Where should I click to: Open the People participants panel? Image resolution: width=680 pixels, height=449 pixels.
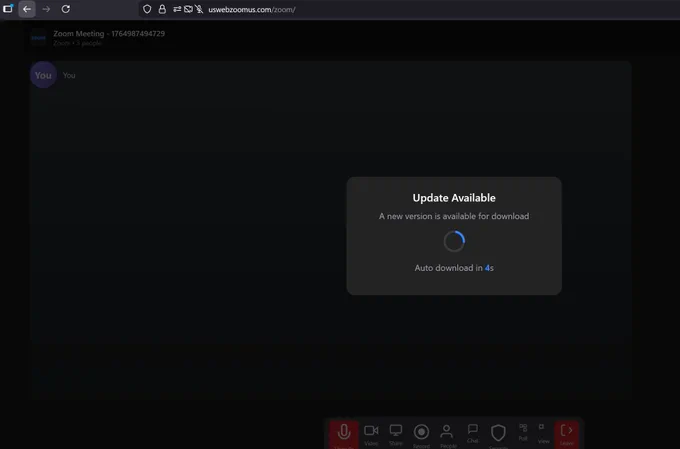pyautogui.click(x=447, y=435)
